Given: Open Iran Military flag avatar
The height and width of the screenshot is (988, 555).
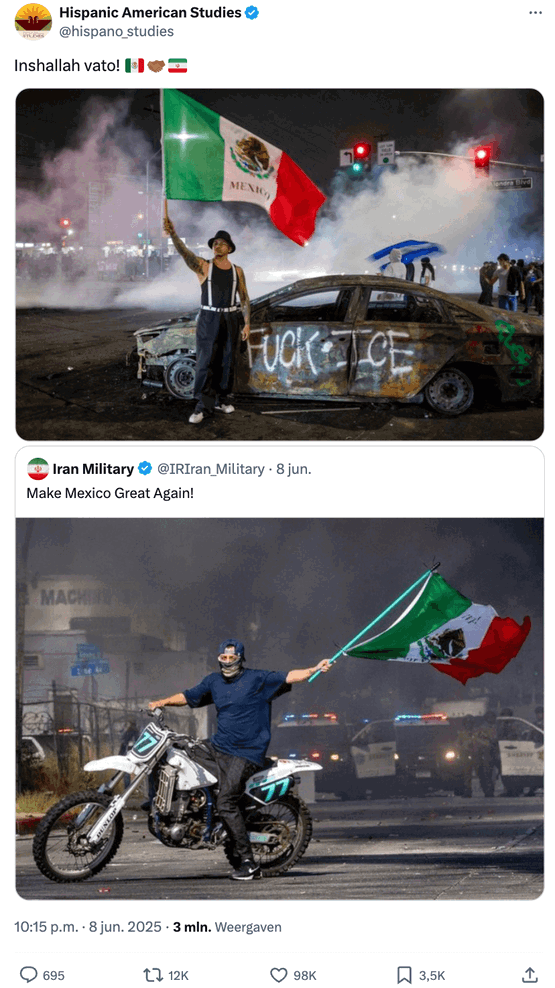Looking at the screenshot, I should pos(38,469).
